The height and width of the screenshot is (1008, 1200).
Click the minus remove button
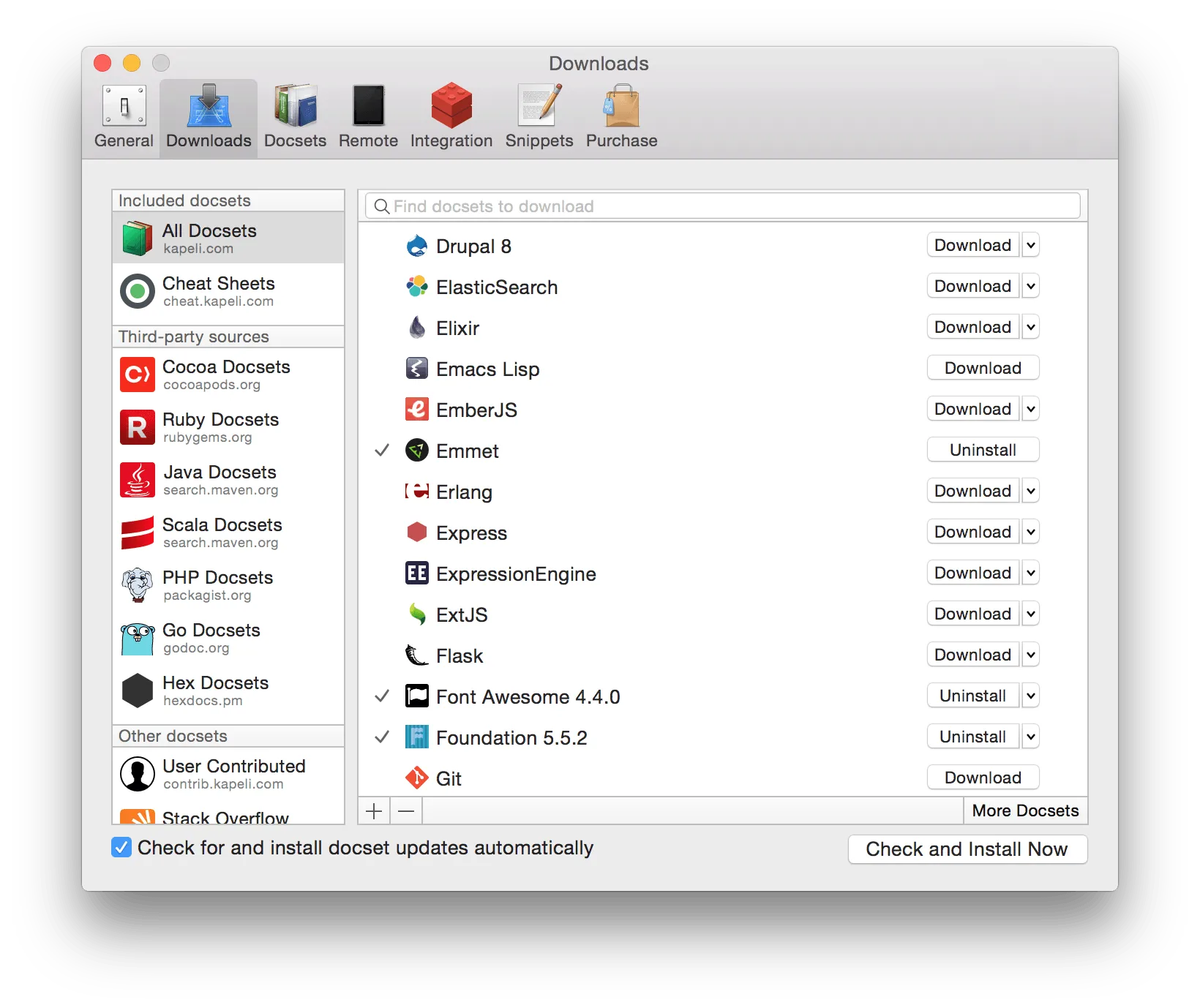coord(406,810)
